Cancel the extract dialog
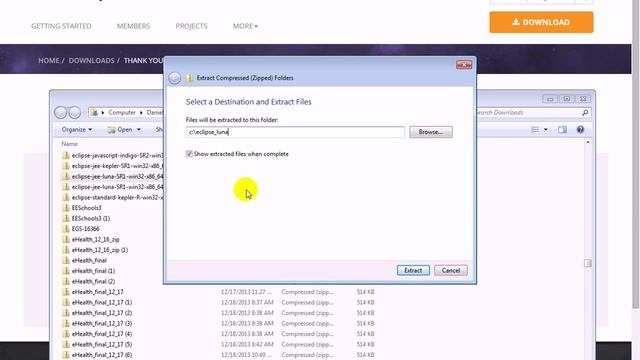Screen dimensions: 640x360 451,270
